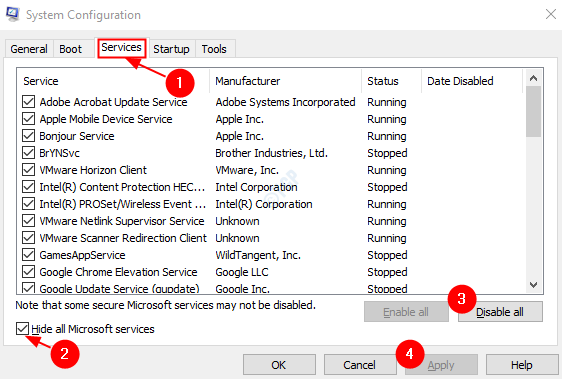
Task: Click the scrollbar down arrow
Action: (533, 285)
